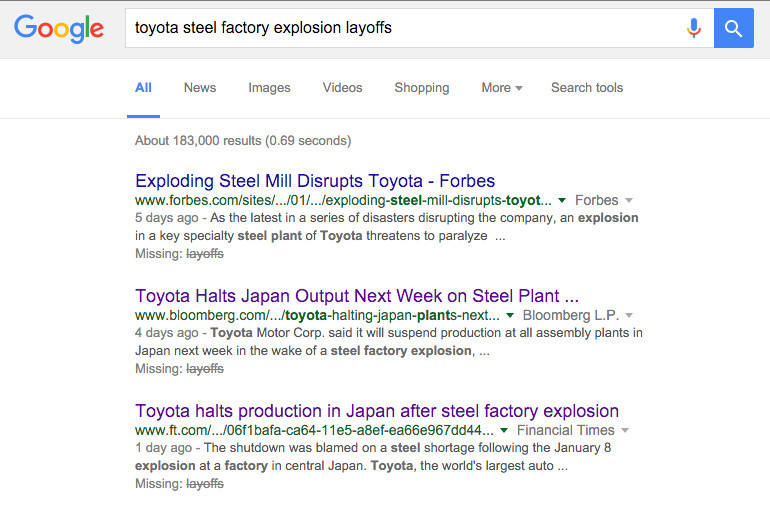Expand the More dropdown menu
This screenshot has width=770, height=512.
(x=501, y=88)
